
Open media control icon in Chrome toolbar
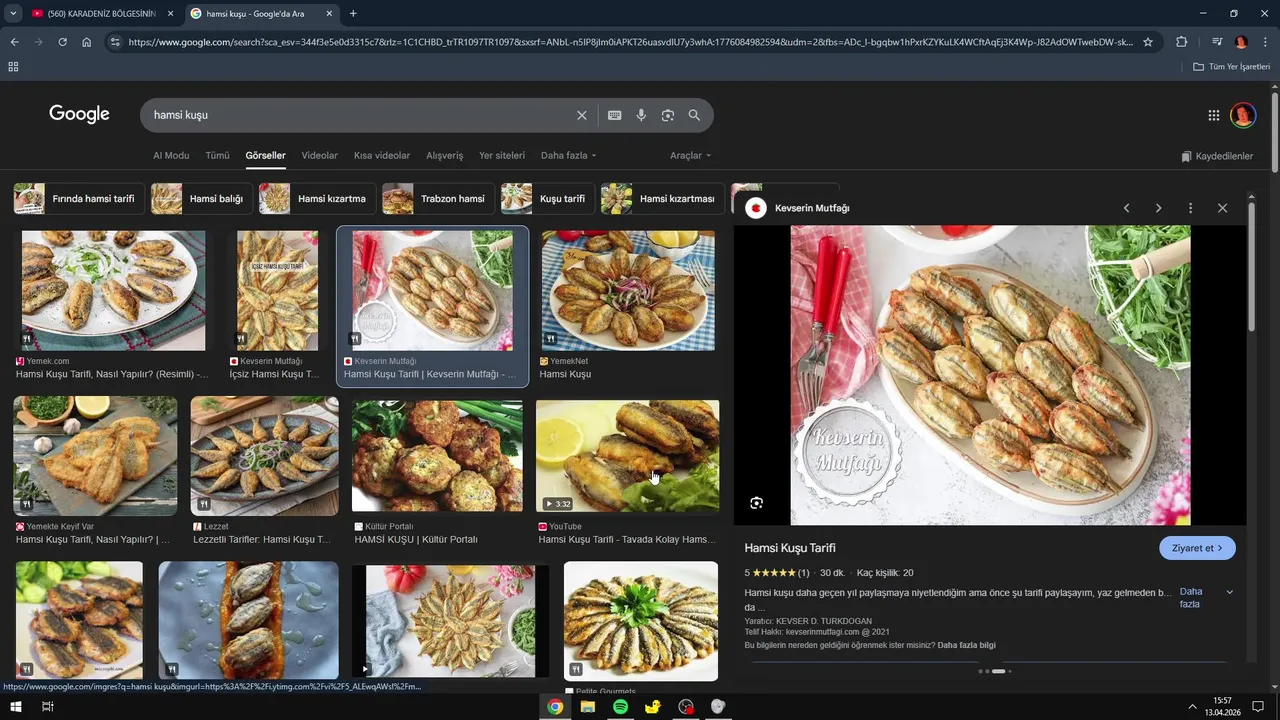[x=1217, y=42]
